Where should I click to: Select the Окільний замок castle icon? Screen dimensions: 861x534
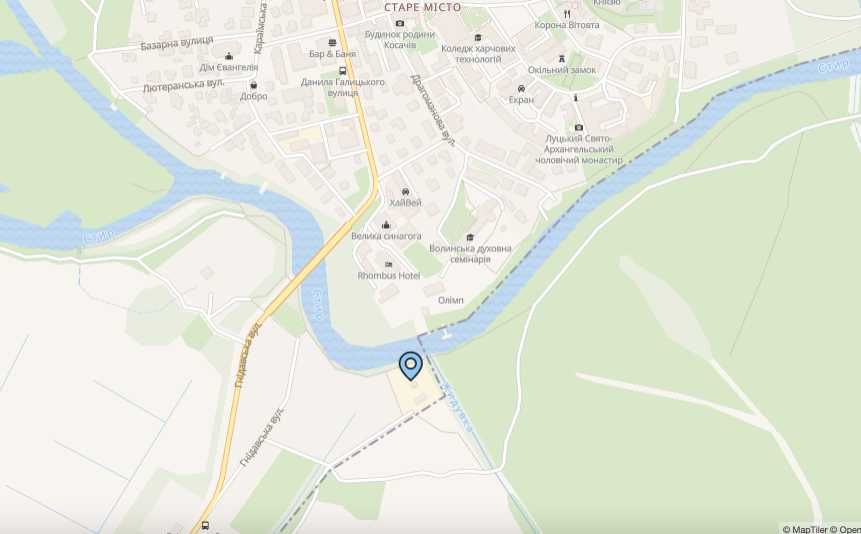tap(562, 59)
